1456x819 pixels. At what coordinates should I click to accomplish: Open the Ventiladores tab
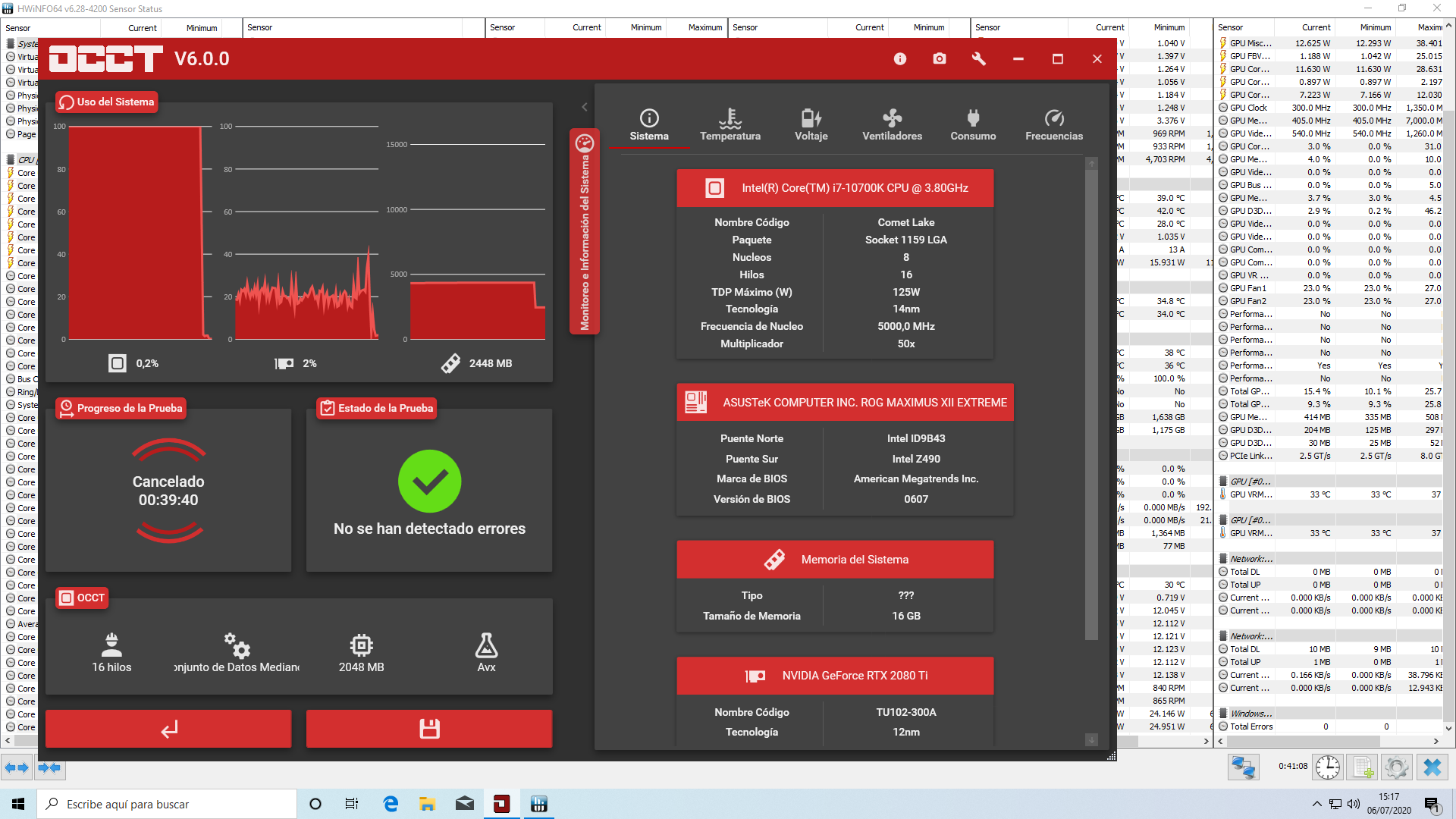pyautogui.click(x=892, y=125)
